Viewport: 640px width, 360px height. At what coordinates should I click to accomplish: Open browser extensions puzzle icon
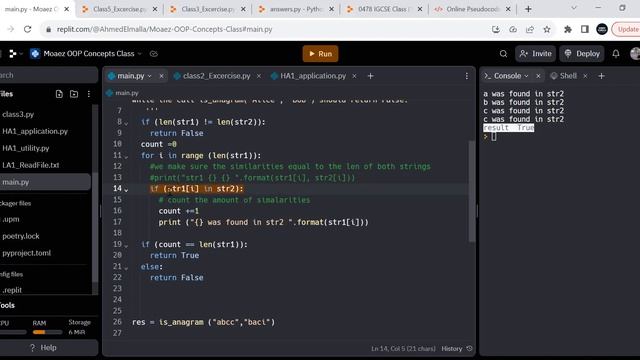[568, 29]
